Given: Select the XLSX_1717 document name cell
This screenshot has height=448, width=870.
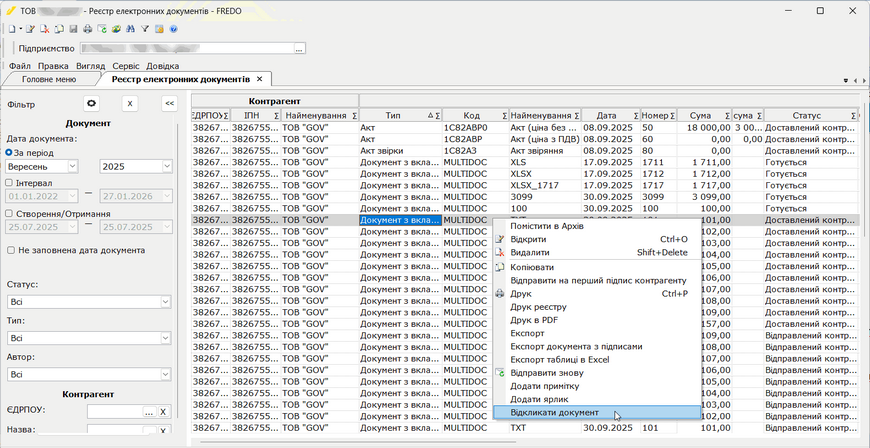Looking at the screenshot, I should (545, 185).
